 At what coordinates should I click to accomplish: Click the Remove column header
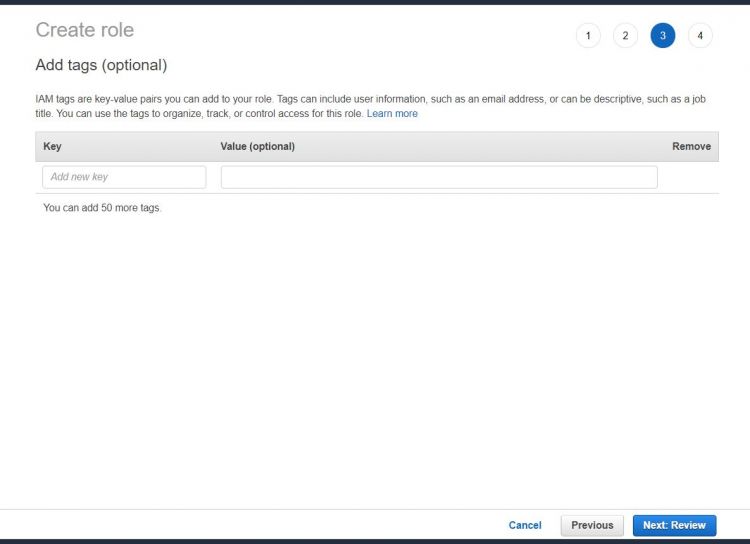click(x=691, y=146)
